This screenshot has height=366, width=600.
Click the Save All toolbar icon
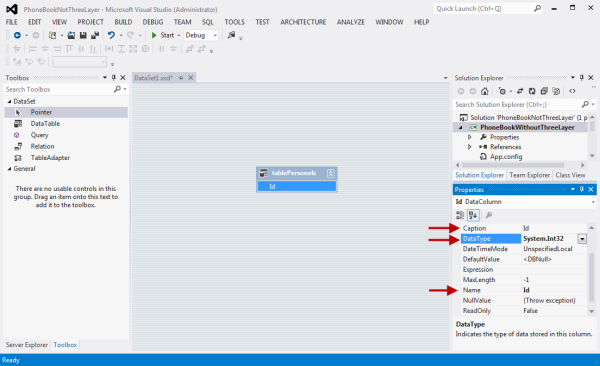[95, 35]
